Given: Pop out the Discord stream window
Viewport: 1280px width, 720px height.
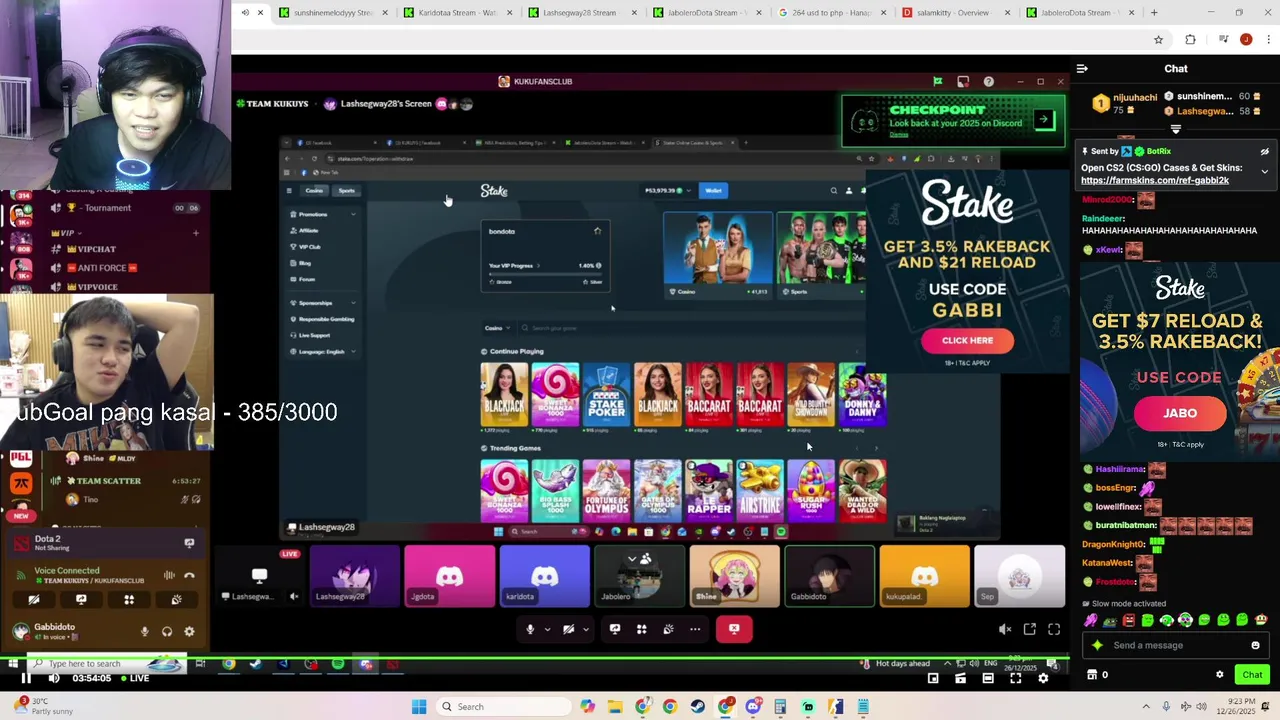Looking at the screenshot, I should coord(1030,629).
